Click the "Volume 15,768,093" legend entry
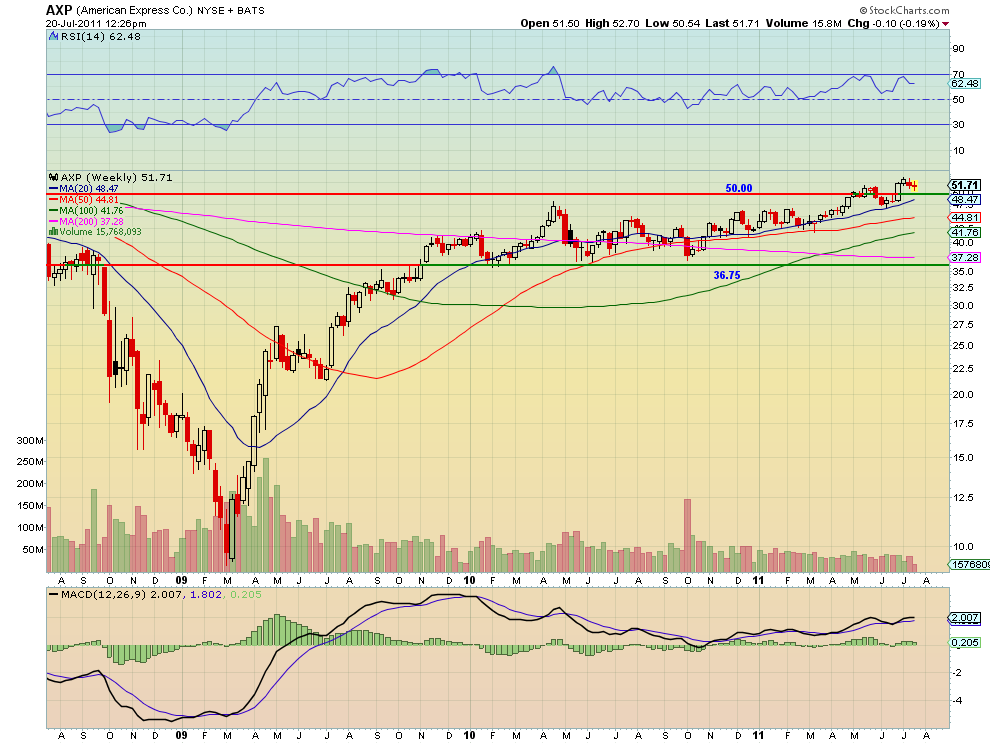This screenshot has width=990, height=744. point(100,232)
